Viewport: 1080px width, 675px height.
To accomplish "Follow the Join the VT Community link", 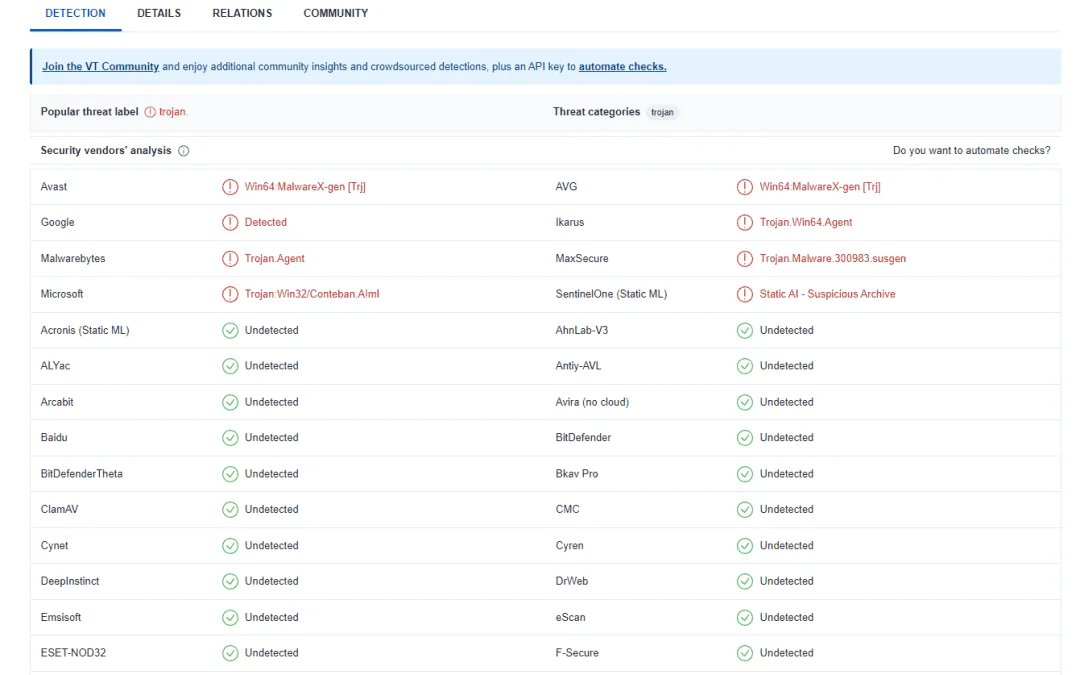I will [101, 67].
